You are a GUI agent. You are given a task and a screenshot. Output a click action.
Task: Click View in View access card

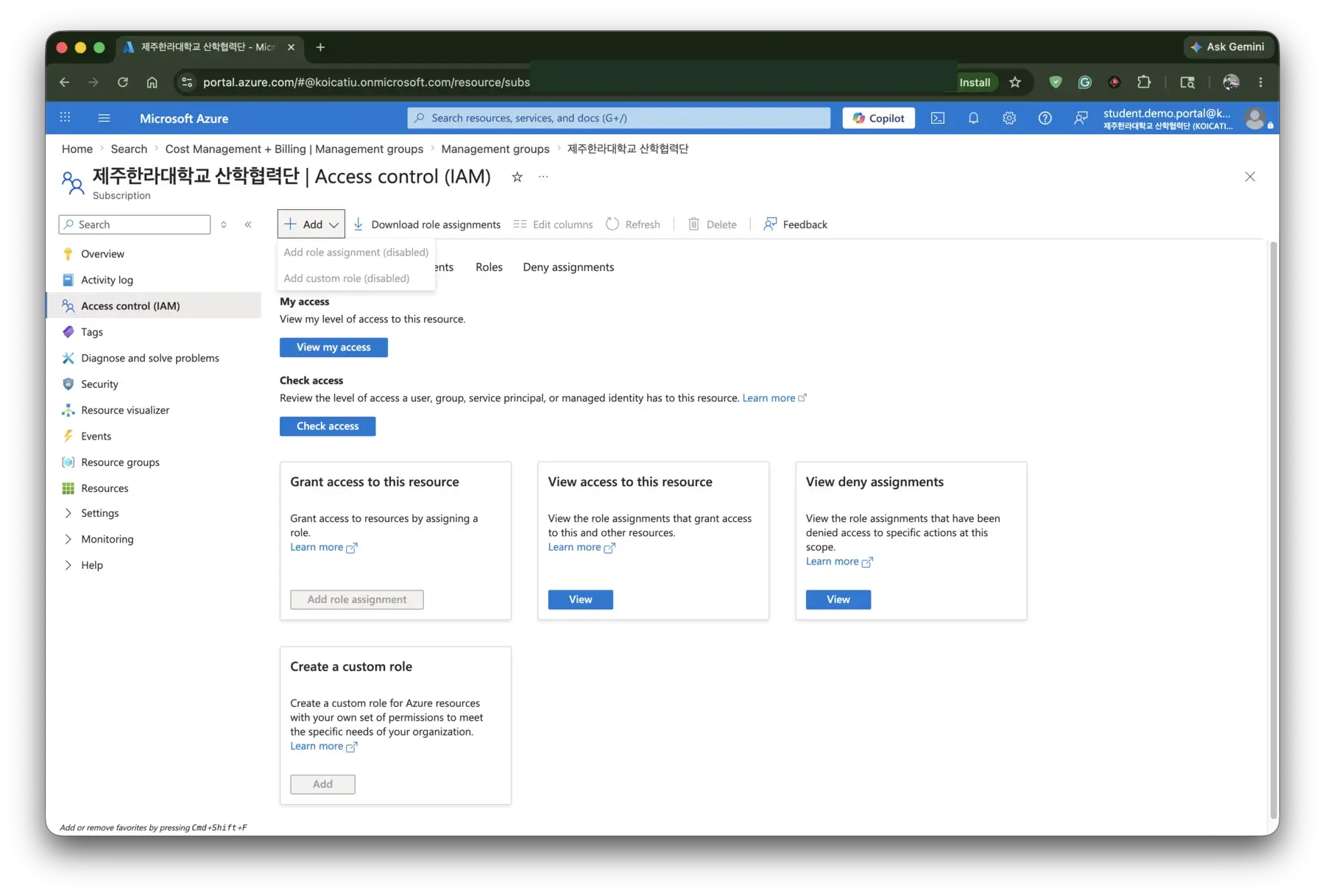pyautogui.click(x=581, y=599)
